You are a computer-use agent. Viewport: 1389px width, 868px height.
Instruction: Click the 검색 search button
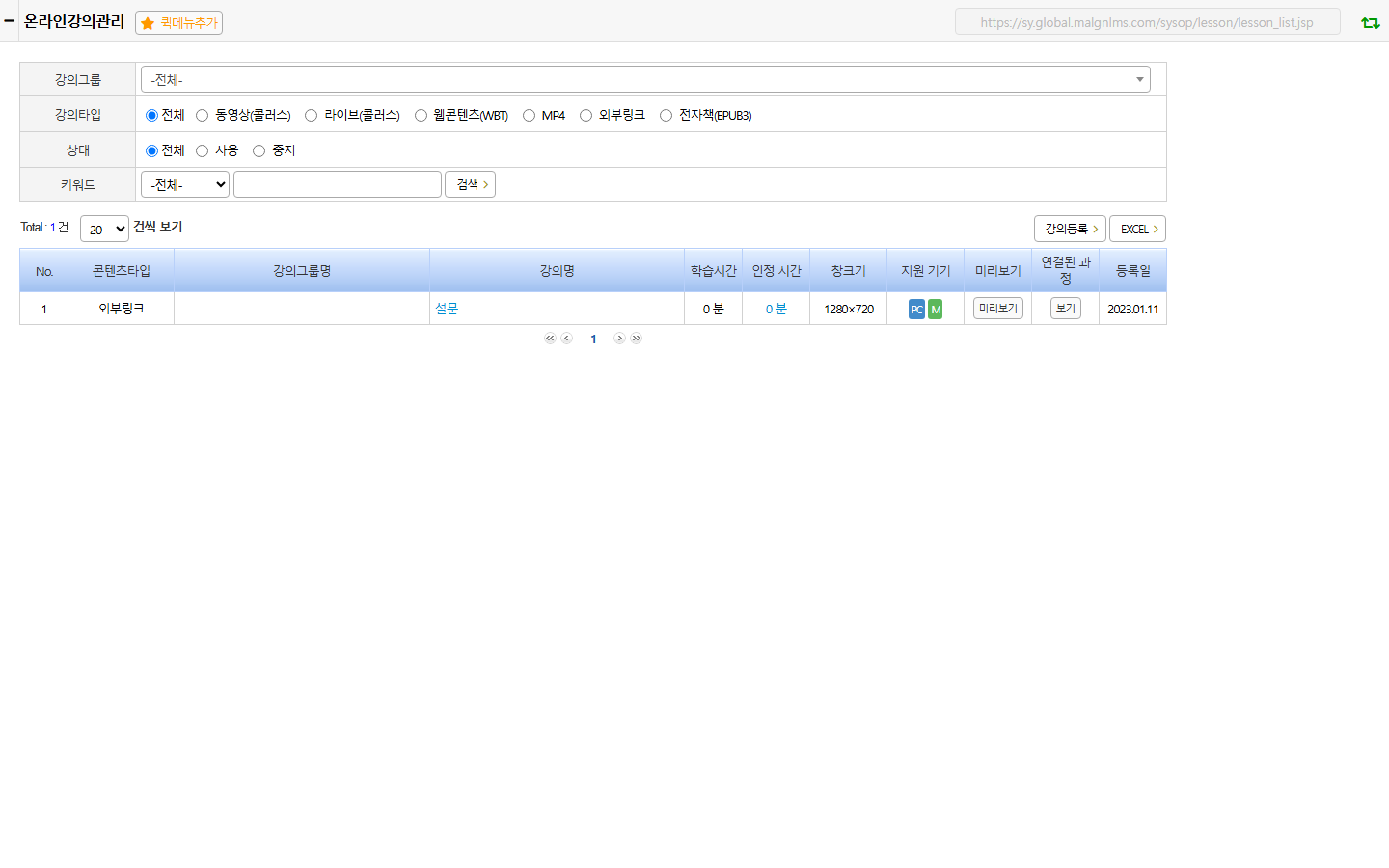point(470,184)
